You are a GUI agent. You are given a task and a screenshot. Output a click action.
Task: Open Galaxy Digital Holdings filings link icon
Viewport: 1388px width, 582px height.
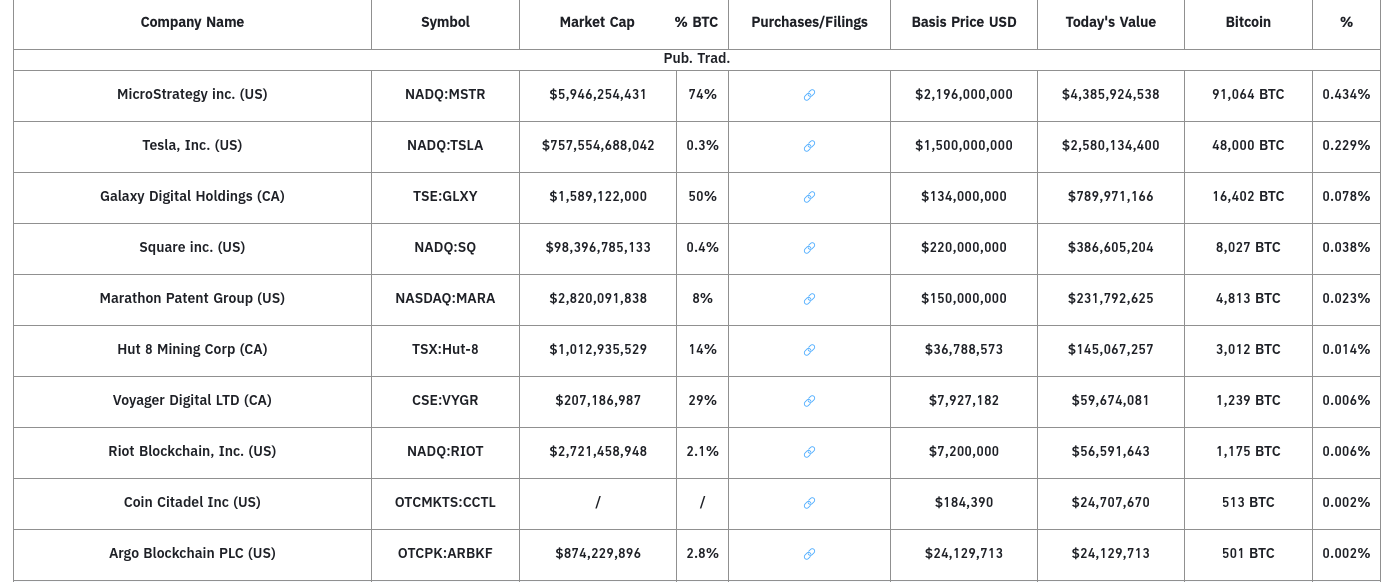tap(809, 197)
